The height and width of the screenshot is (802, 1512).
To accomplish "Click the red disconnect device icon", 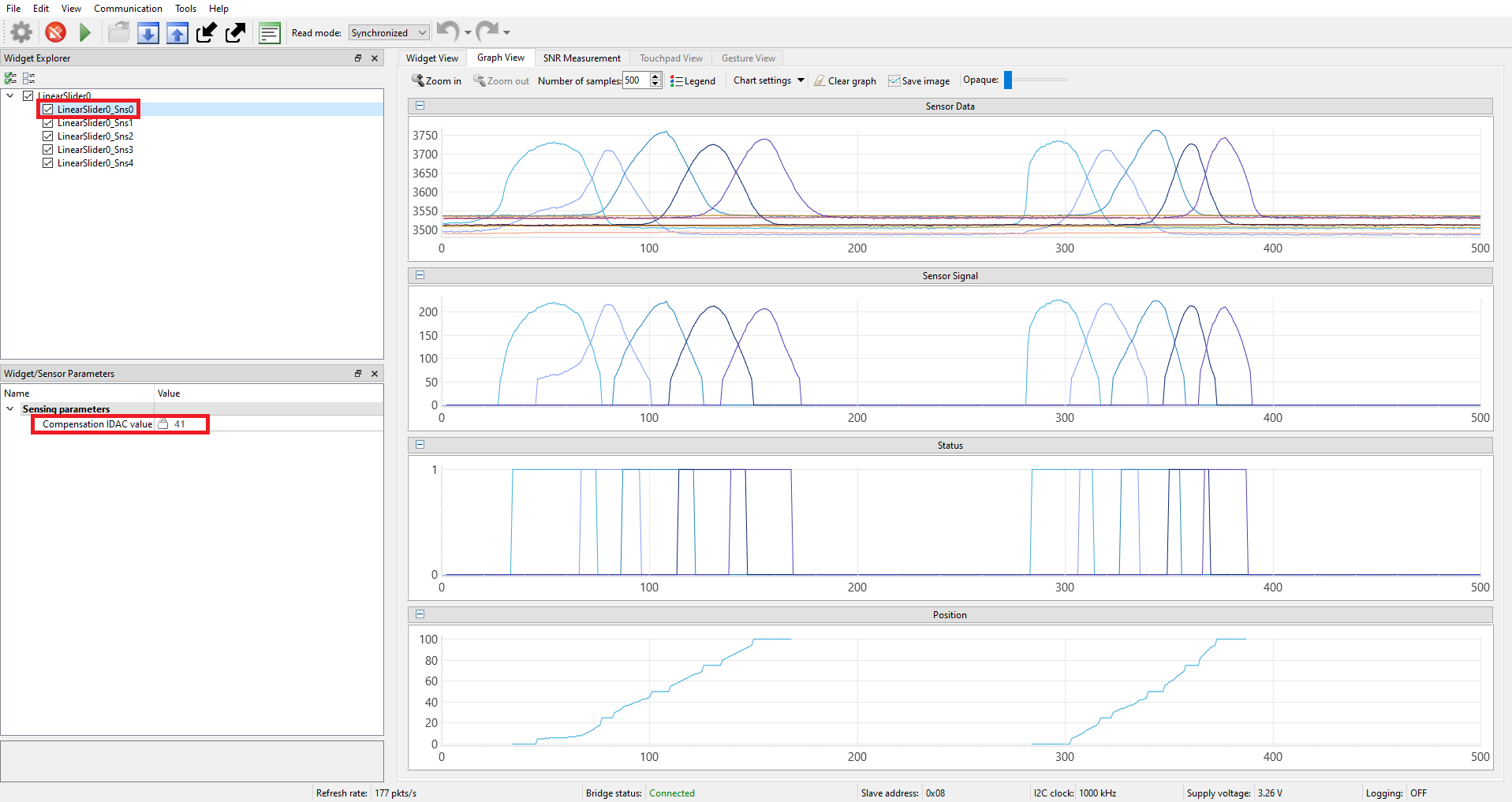I will (x=55, y=32).
